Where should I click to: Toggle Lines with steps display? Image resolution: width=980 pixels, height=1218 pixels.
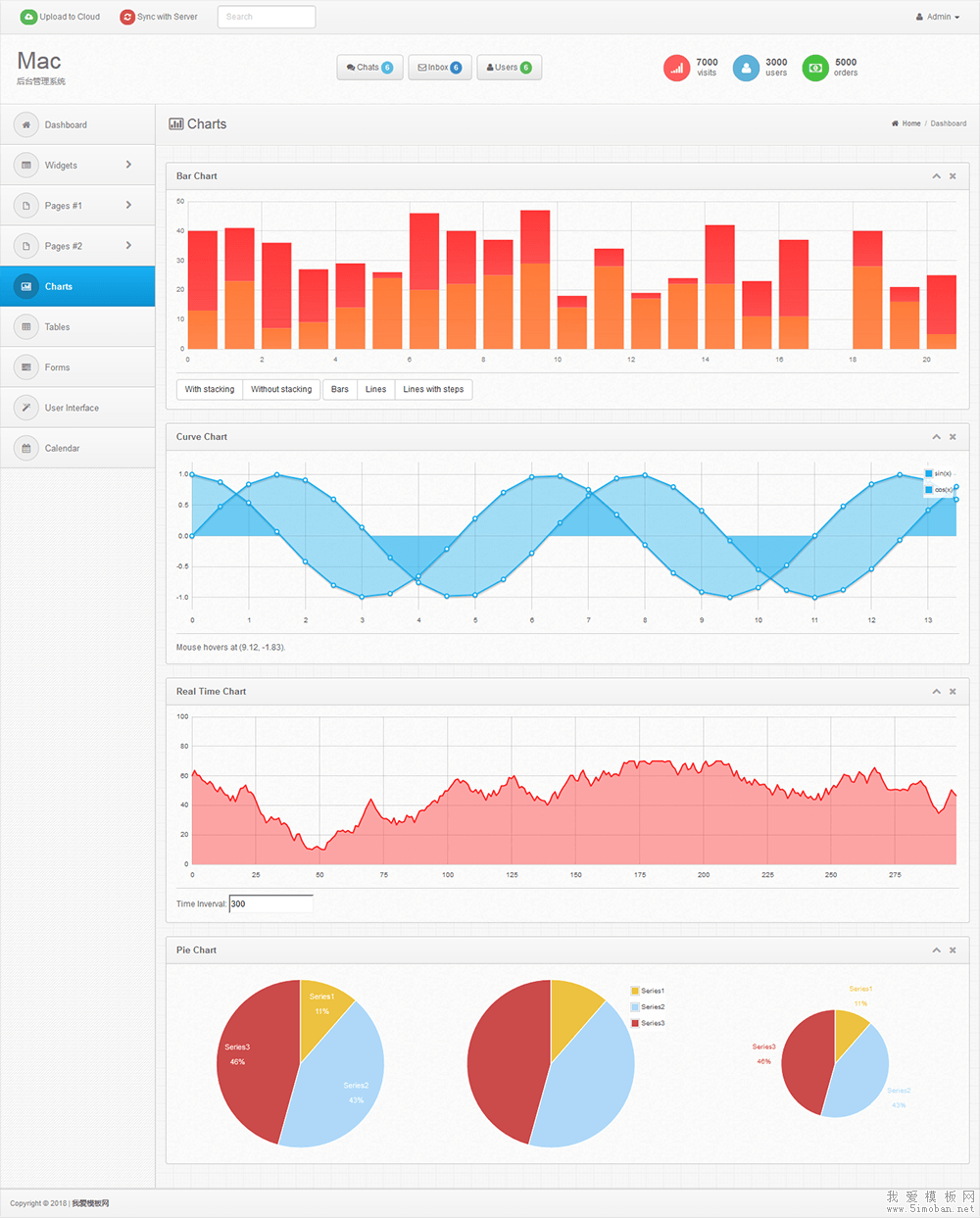click(433, 389)
